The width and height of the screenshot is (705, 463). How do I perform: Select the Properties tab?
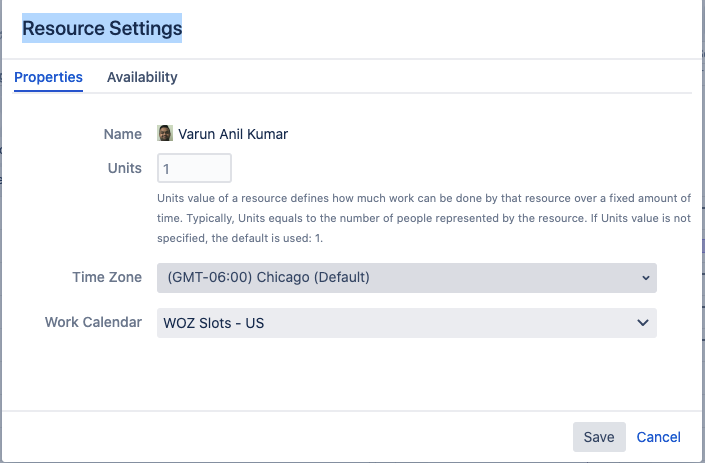[48, 77]
